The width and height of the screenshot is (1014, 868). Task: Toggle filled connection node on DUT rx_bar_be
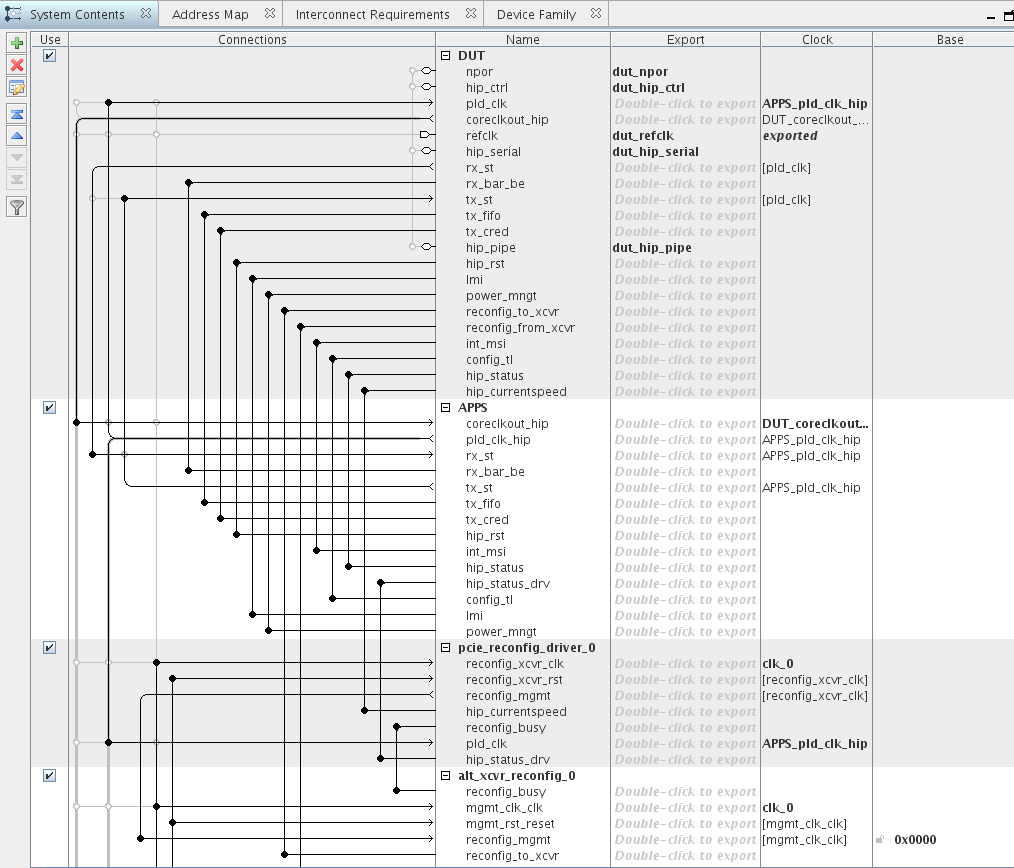click(189, 183)
